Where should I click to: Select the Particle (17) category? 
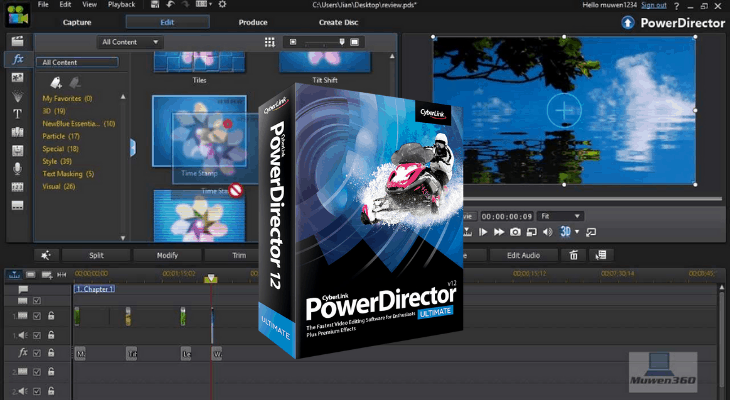[x=61, y=136]
